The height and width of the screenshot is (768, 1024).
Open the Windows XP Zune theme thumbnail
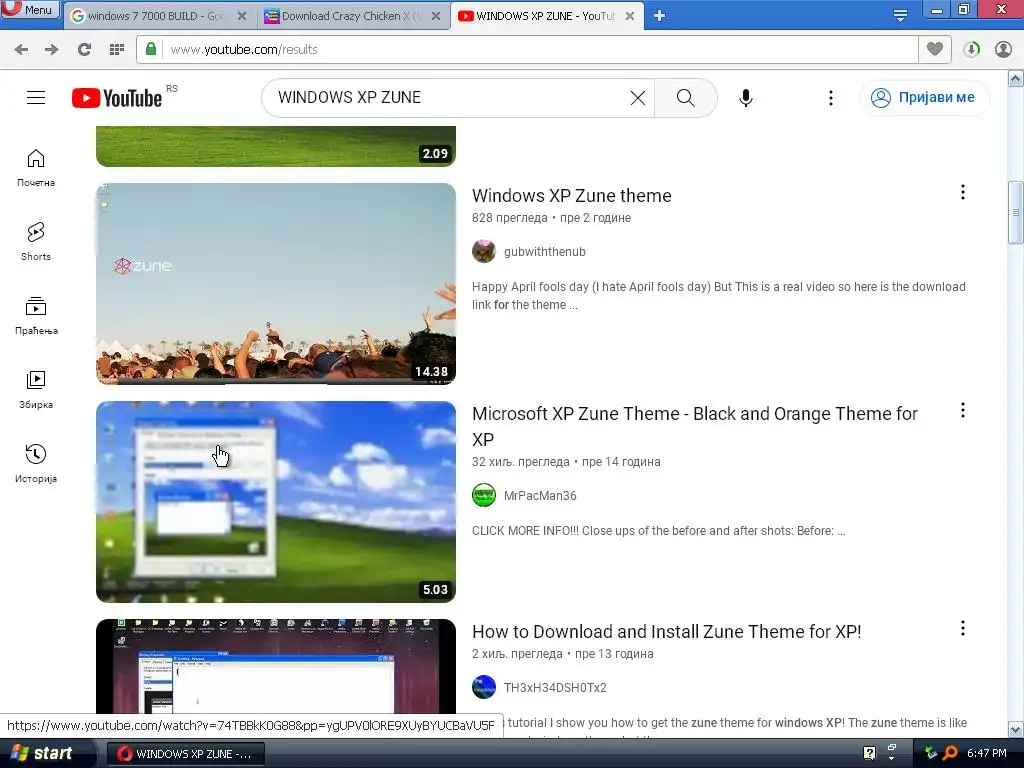pos(276,283)
